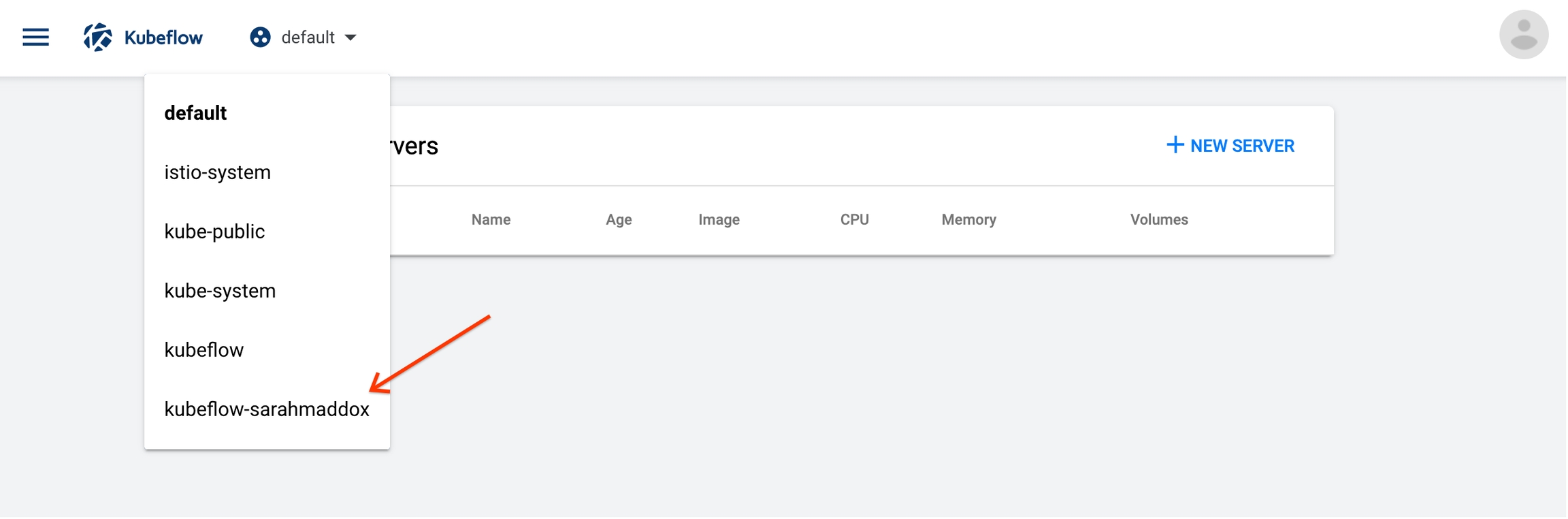Click the CPU column header
The image size is (1568, 519).
[x=854, y=219]
